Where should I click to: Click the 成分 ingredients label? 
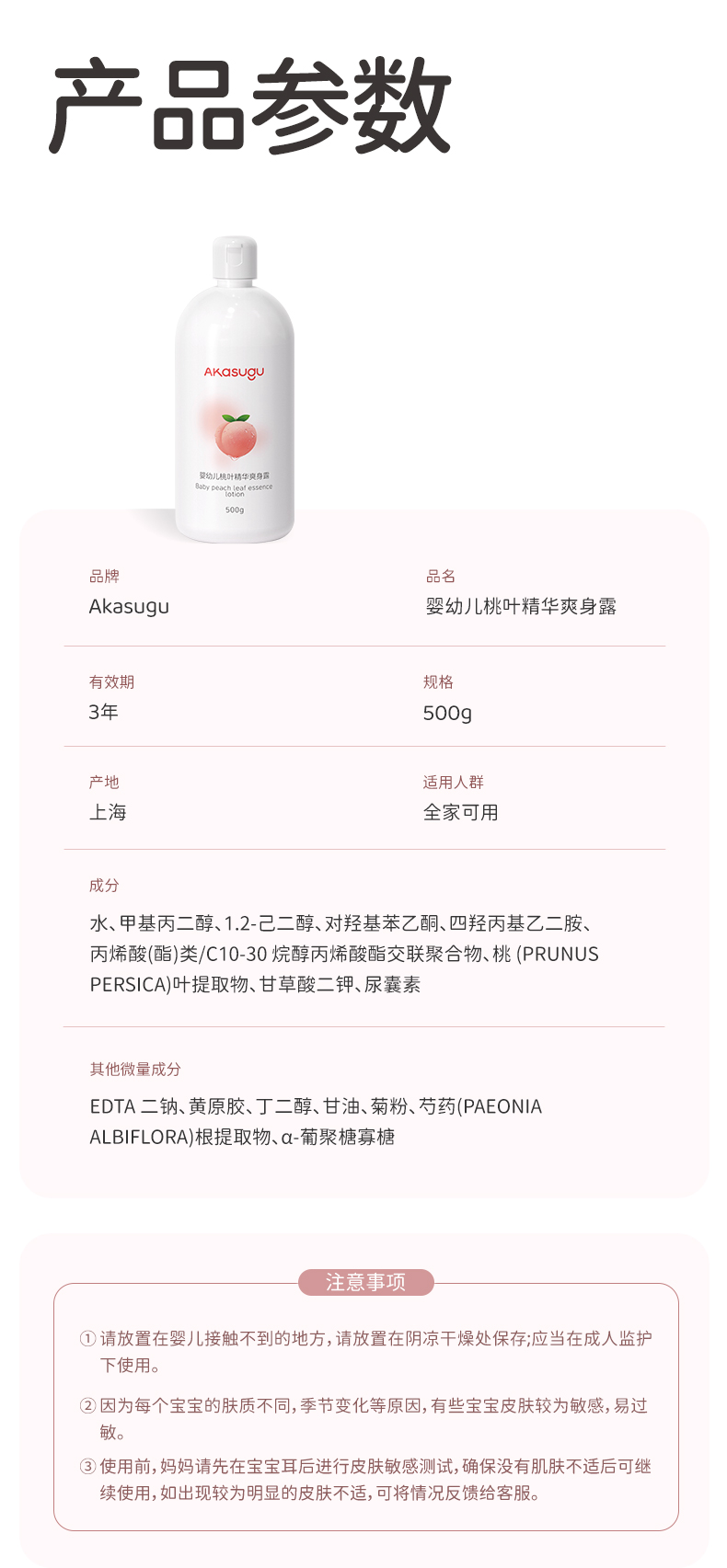point(104,886)
